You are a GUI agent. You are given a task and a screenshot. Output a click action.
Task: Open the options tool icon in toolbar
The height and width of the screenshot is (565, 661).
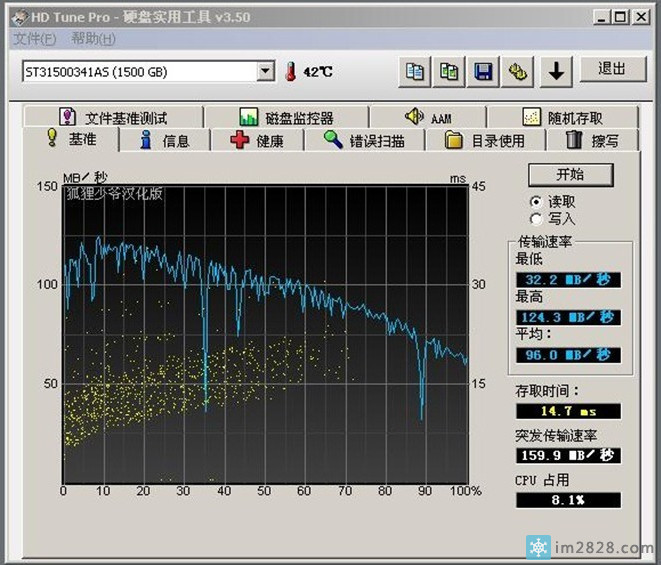click(x=518, y=71)
